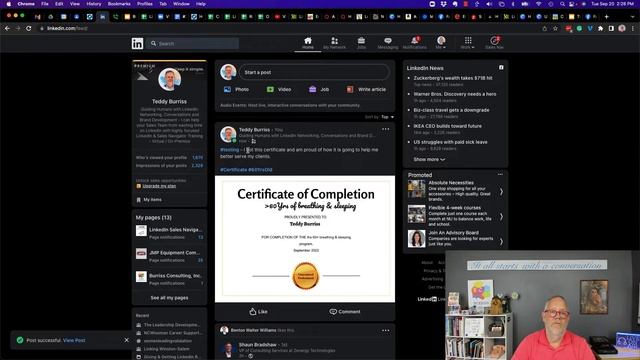Open the Notifications bell icon

pyautogui.click(x=415, y=43)
